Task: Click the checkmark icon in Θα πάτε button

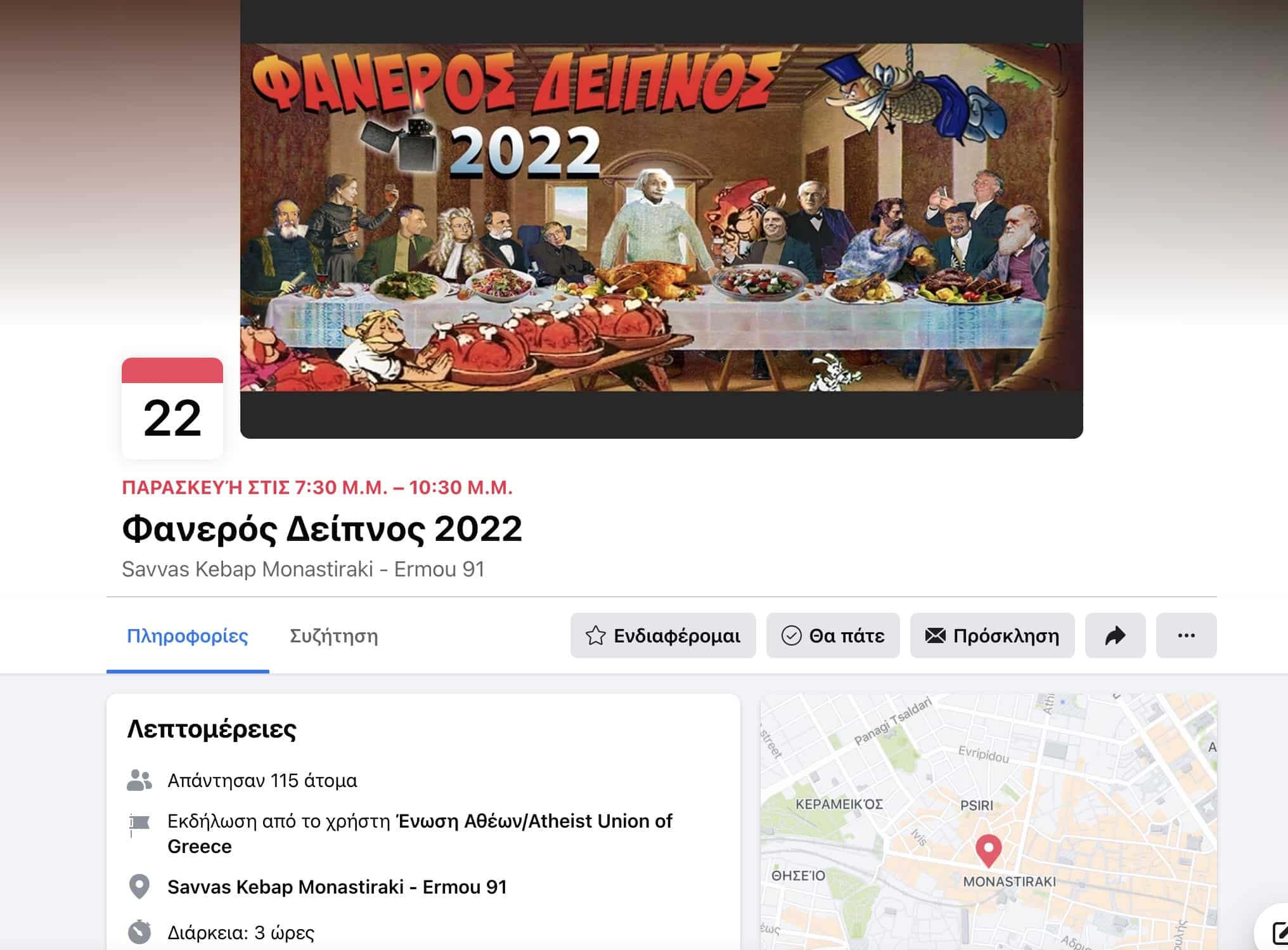Action: (x=792, y=635)
